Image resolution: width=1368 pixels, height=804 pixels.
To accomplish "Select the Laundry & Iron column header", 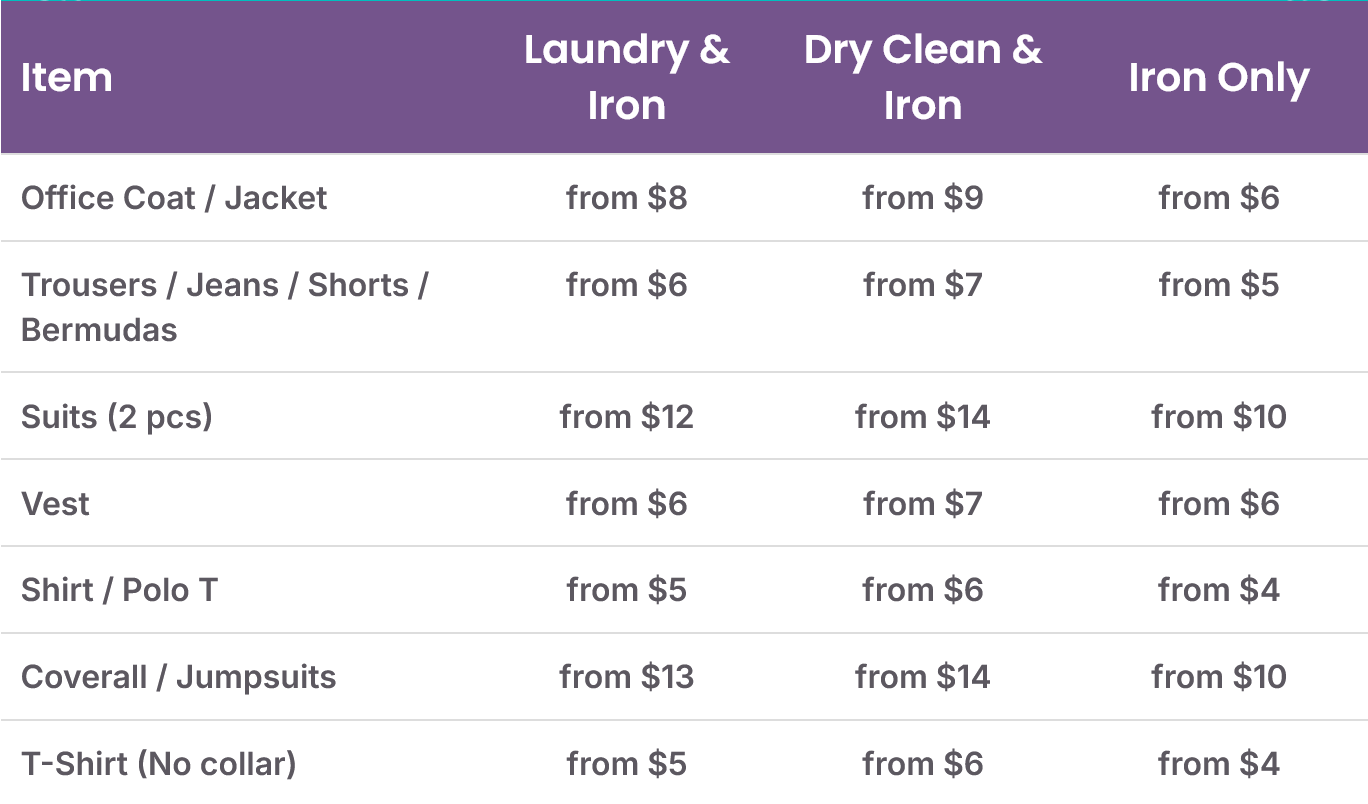I will pyautogui.click(x=626, y=77).
